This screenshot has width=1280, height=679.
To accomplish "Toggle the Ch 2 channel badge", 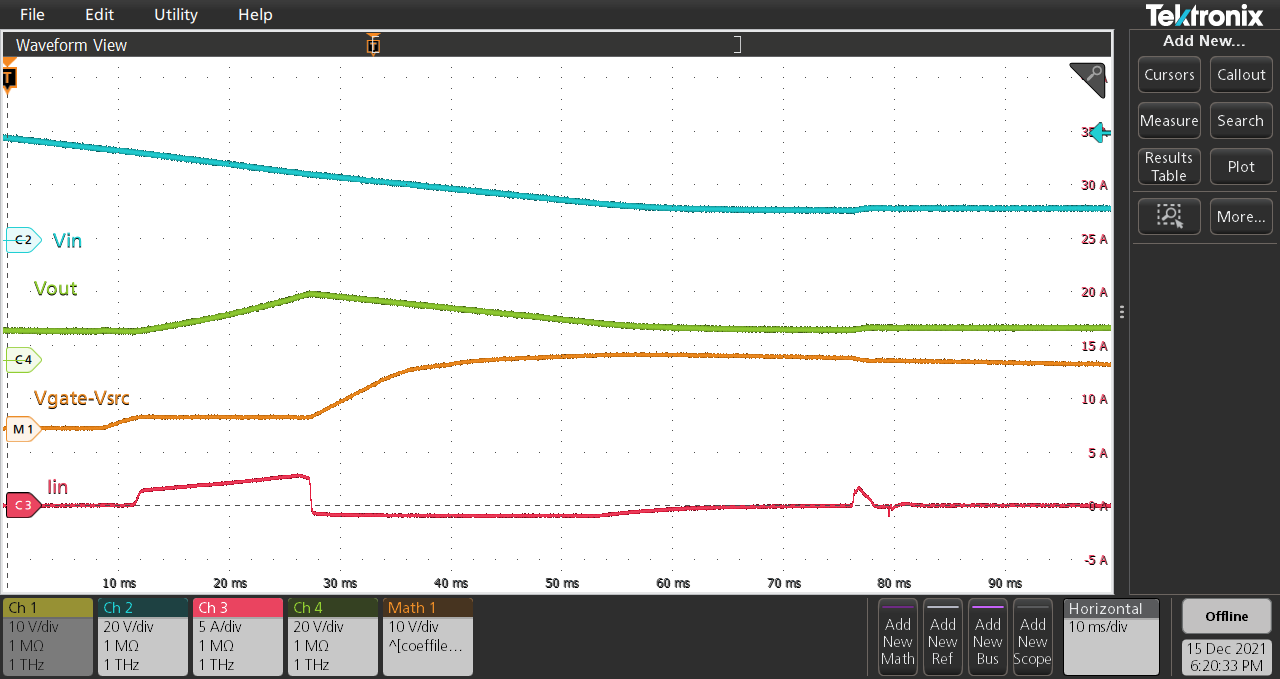I will tap(142, 637).
